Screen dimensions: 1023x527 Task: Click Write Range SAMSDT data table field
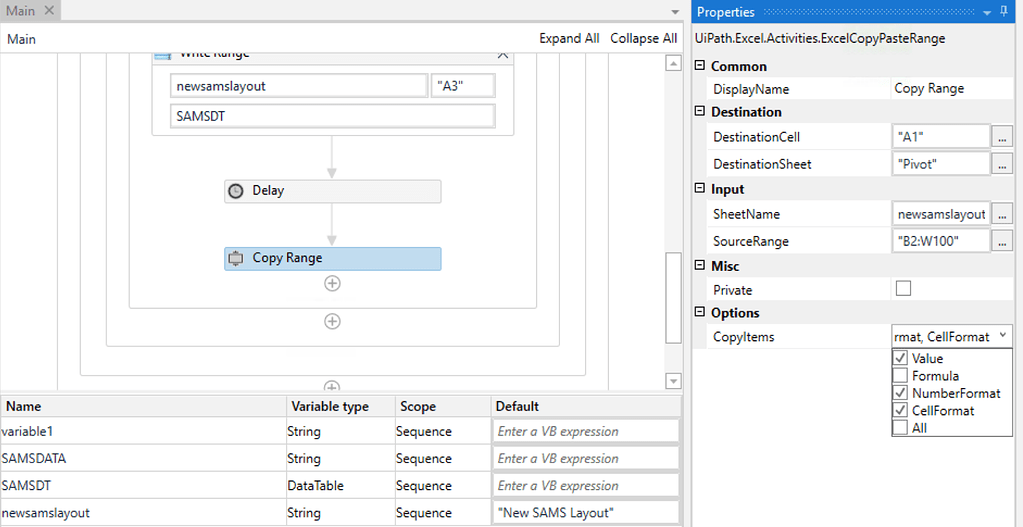click(332, 116)
